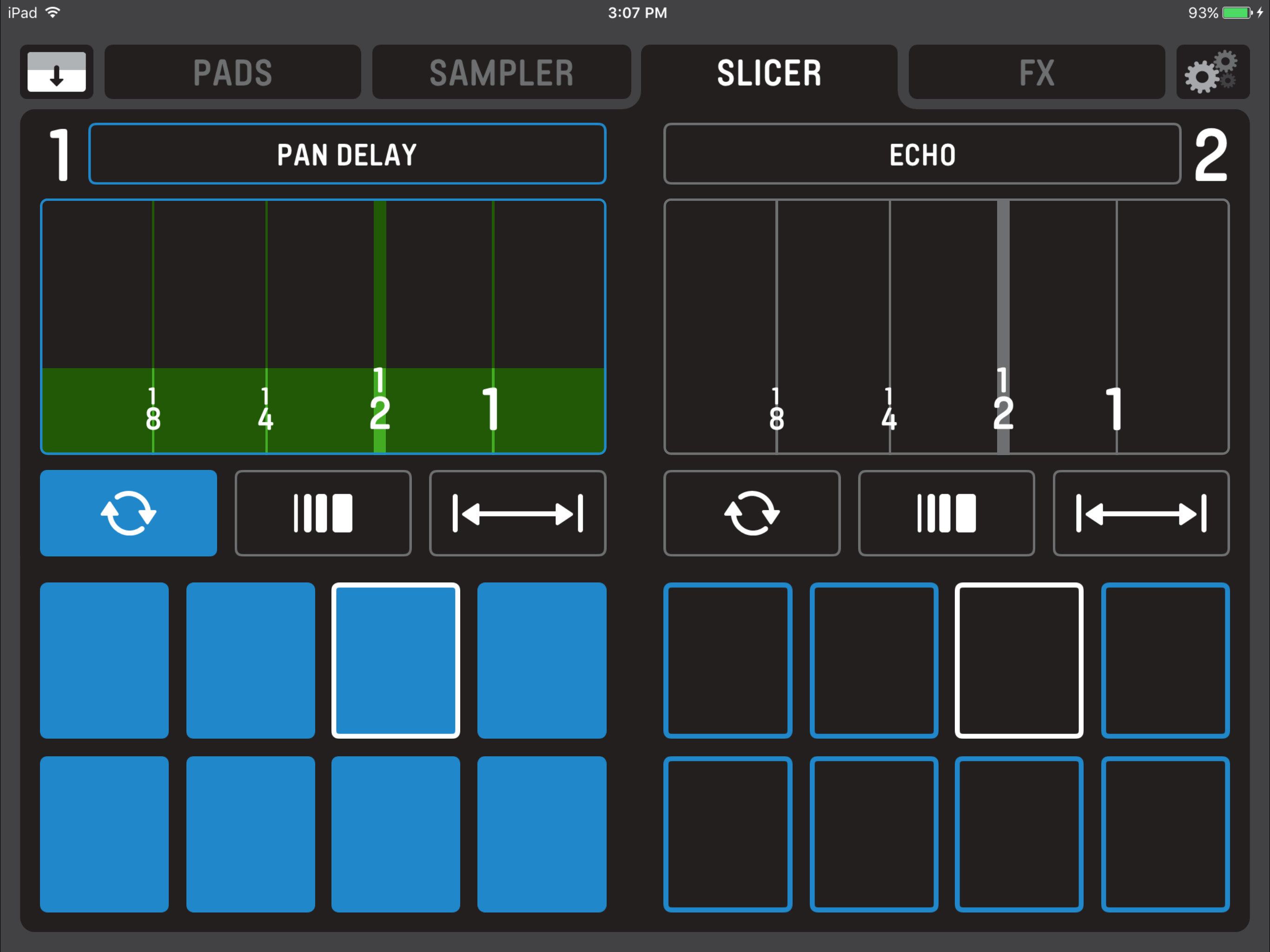Enable loop mode icon on deck 2

tap(752, 513)
